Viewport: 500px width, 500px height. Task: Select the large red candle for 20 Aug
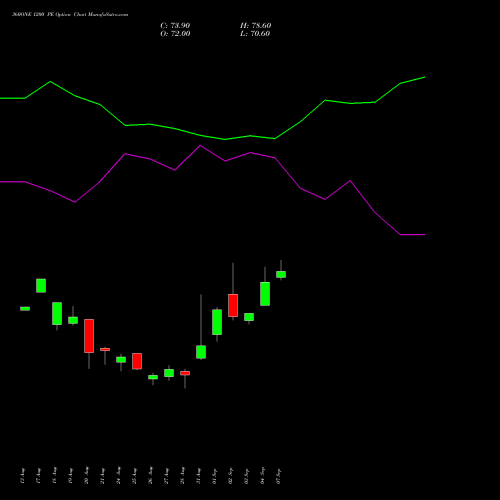click(x=89, y=336)
